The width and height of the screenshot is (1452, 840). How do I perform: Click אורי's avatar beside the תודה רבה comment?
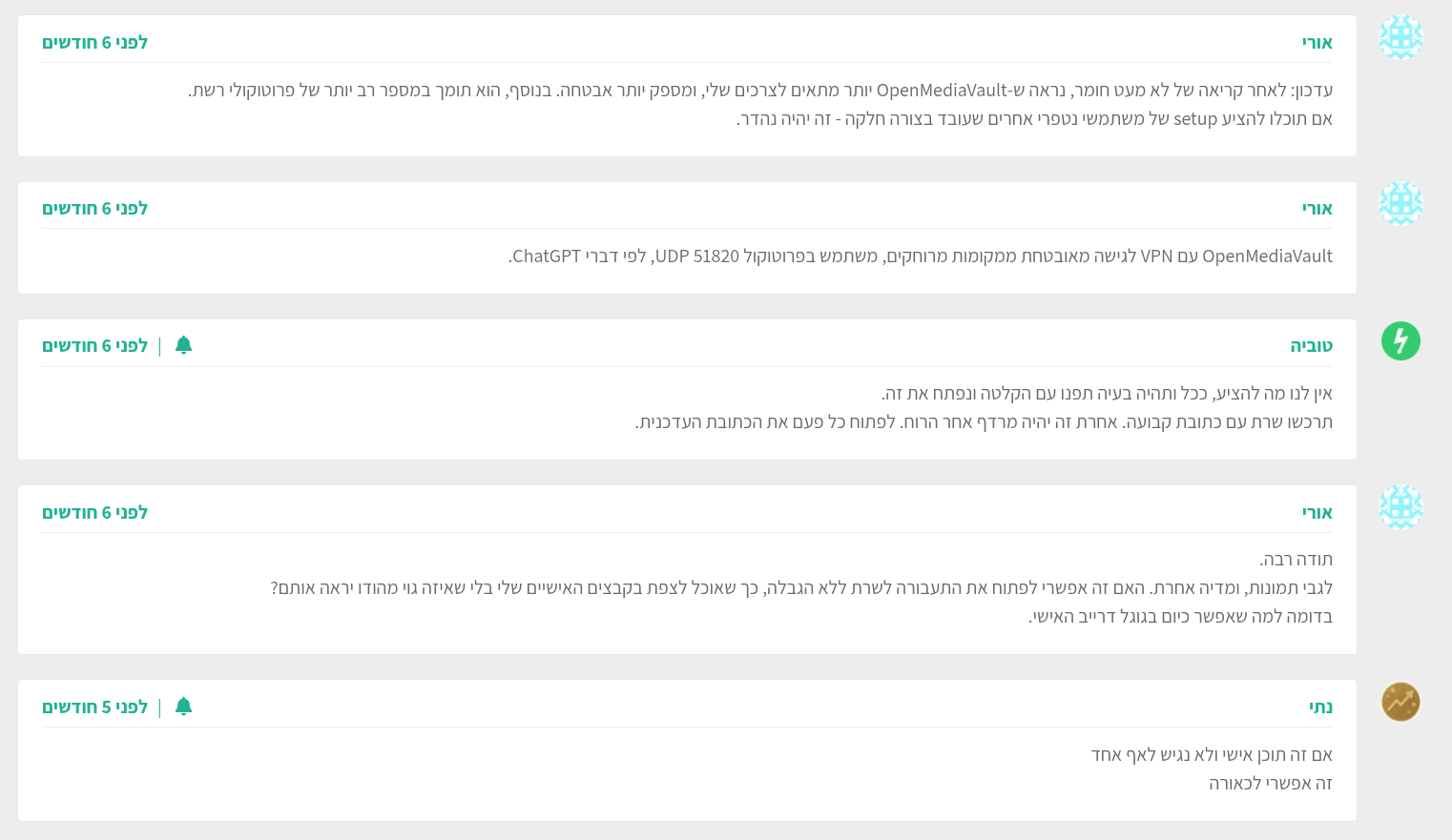[x=1400, y=507]
